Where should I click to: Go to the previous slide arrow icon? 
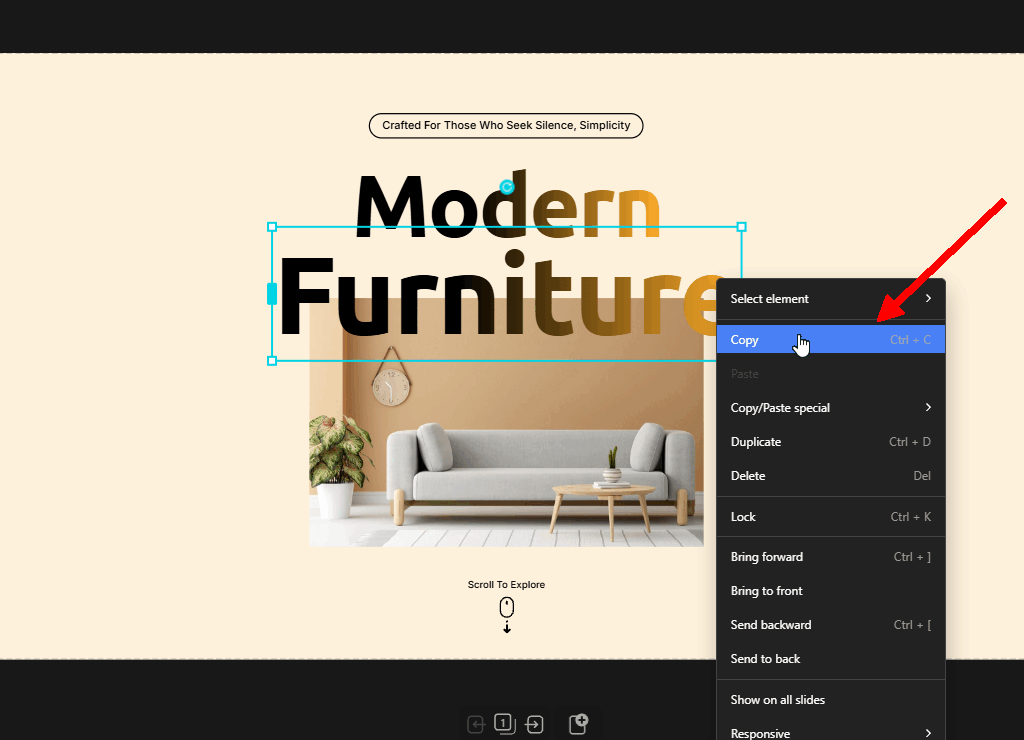(x=476, y=724)
